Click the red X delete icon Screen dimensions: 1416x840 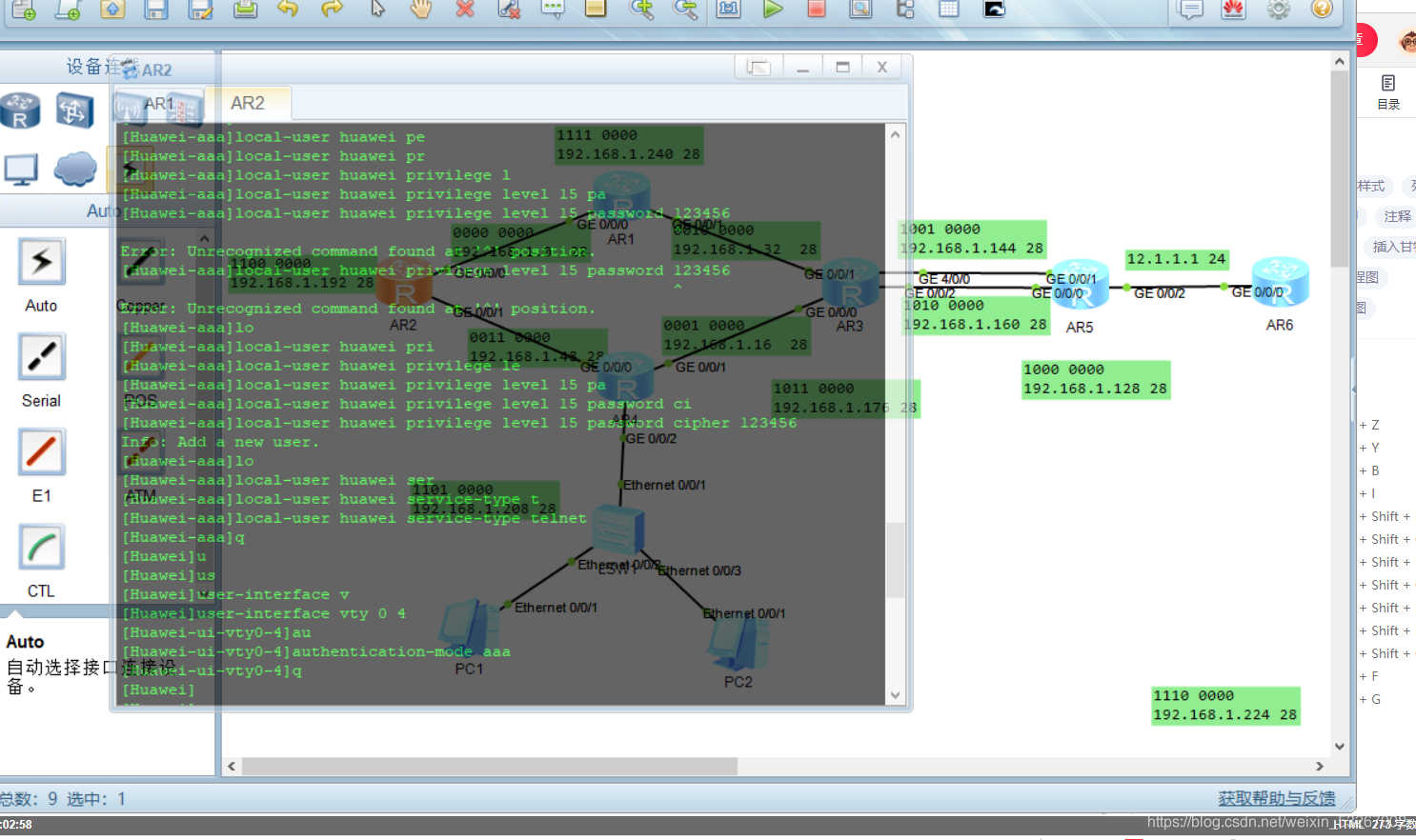(x=465, y=10)
